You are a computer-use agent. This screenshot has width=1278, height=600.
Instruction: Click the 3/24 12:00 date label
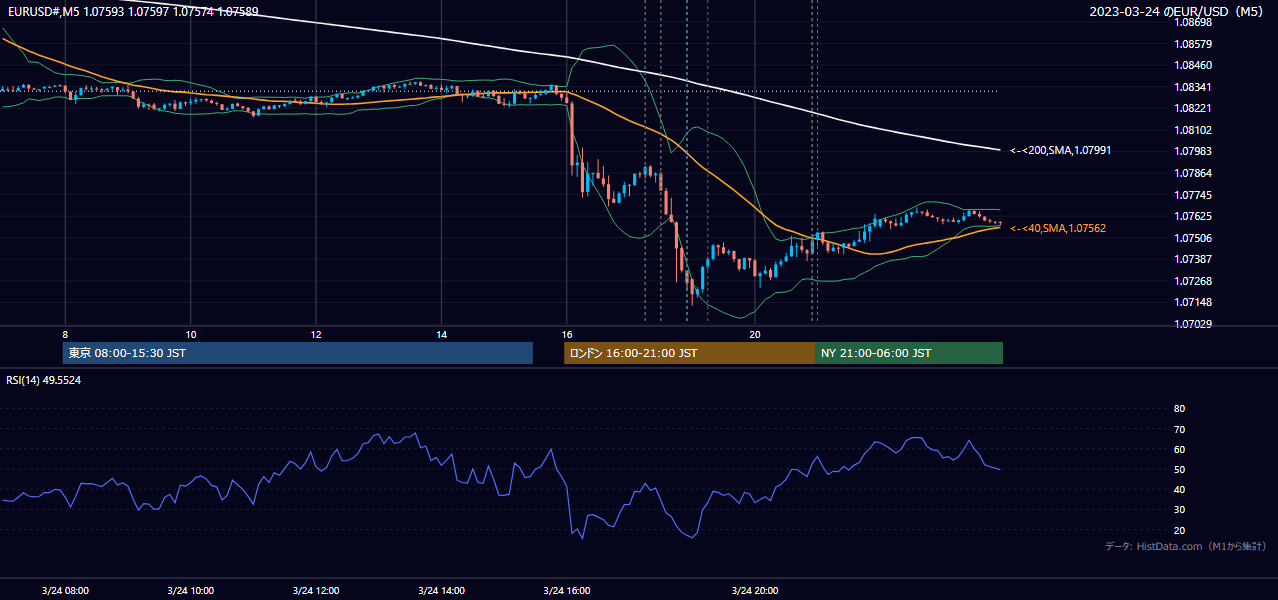(316, 590)
